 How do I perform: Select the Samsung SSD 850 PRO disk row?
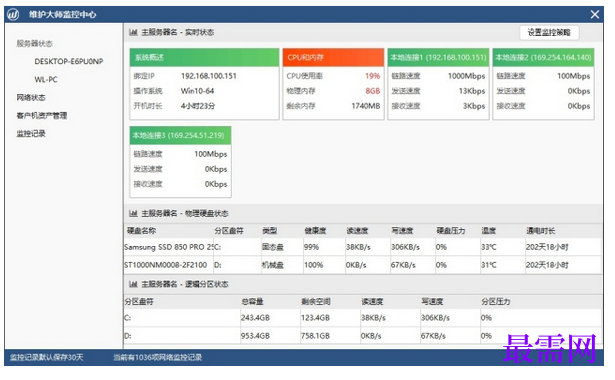click(x=362, y=247)
